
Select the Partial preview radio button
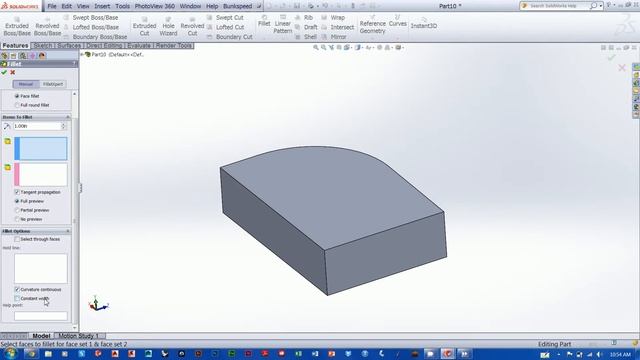[17, 210]
